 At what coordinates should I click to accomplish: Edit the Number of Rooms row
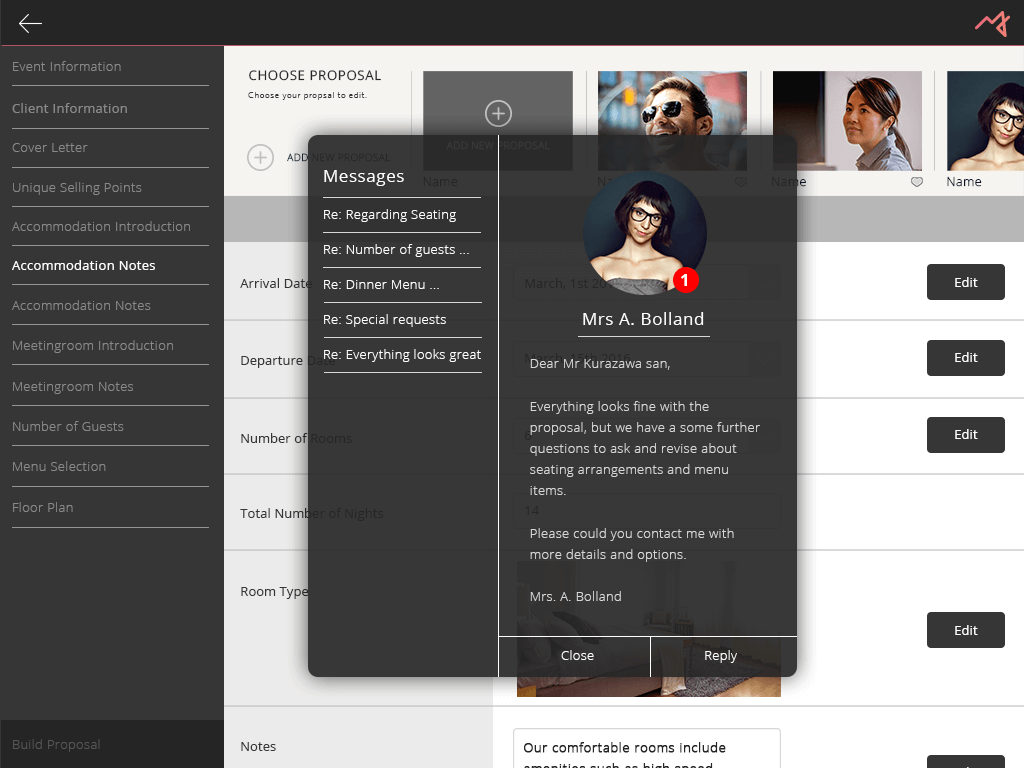[x=965, y=435]
